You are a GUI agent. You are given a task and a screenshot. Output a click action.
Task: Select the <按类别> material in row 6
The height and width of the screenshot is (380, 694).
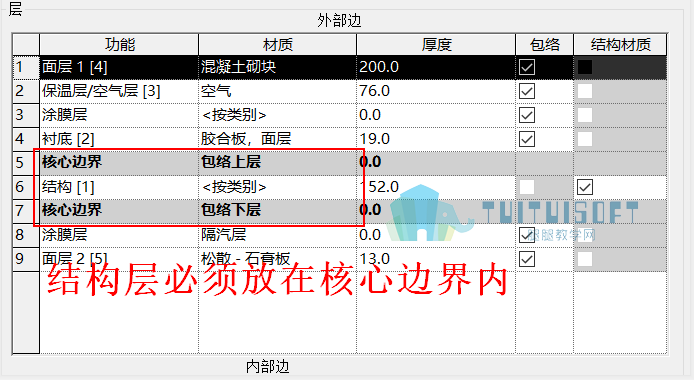coord(278,187)
